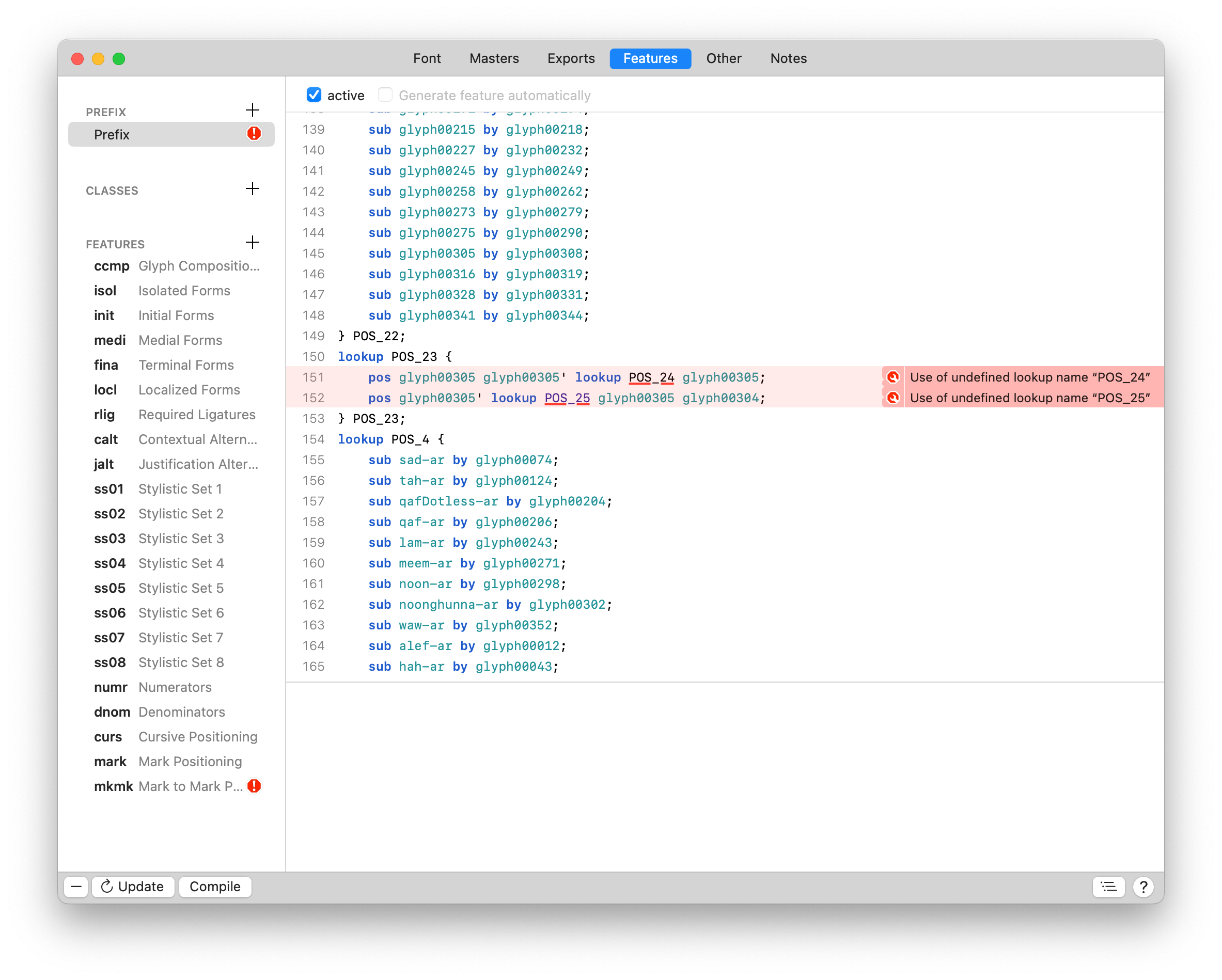Select mkmk Mark to Mark feature
This screenshot has width=1222, height=980.
click(x=171, y=786)
